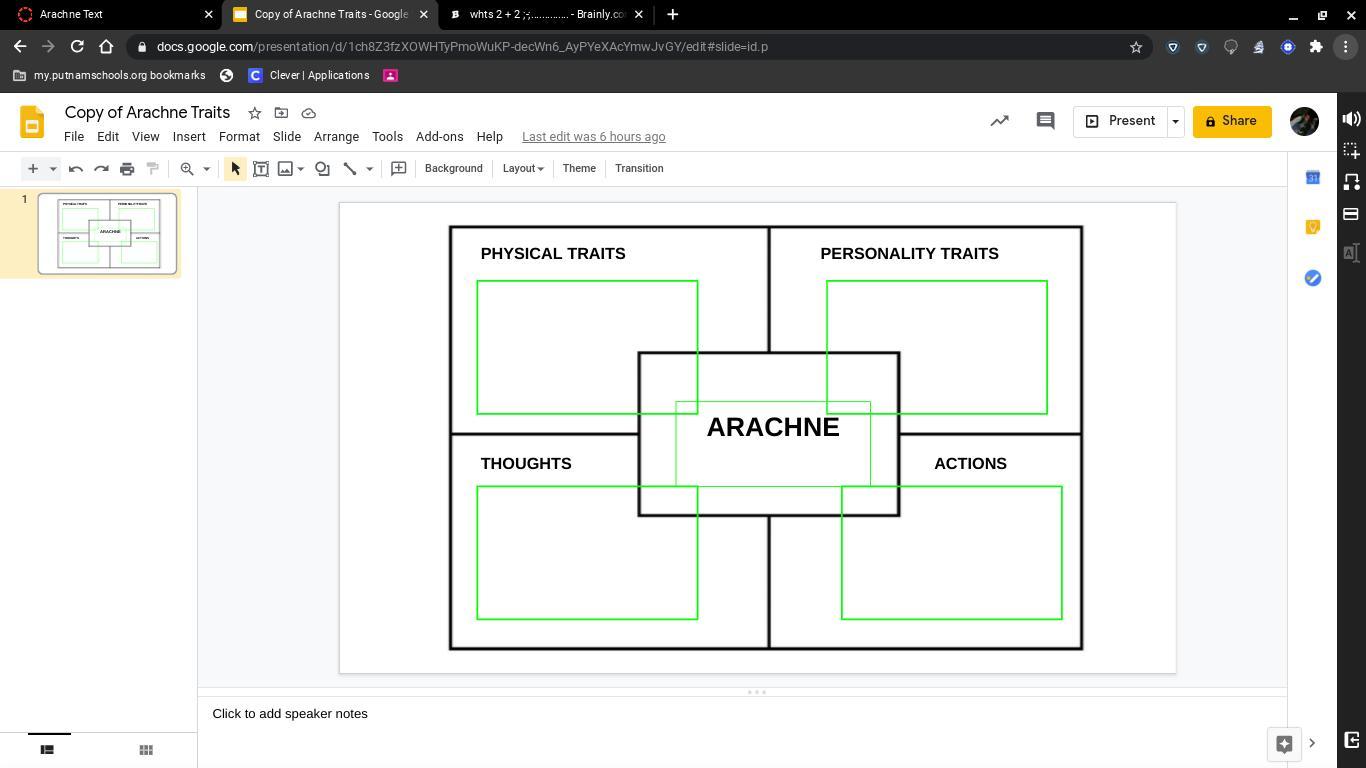
Task: Open the last edit history link
Action: (x=593, y=137)
